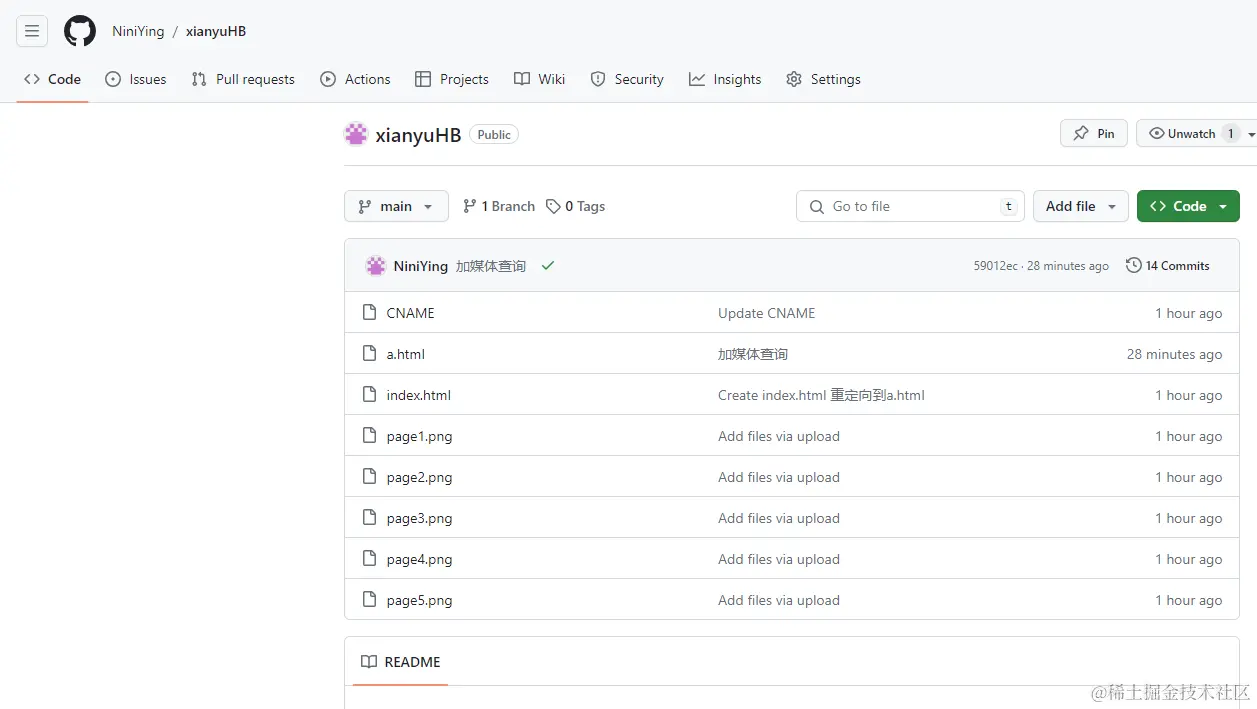Open the Create index.html commit message

pos(821,395)
